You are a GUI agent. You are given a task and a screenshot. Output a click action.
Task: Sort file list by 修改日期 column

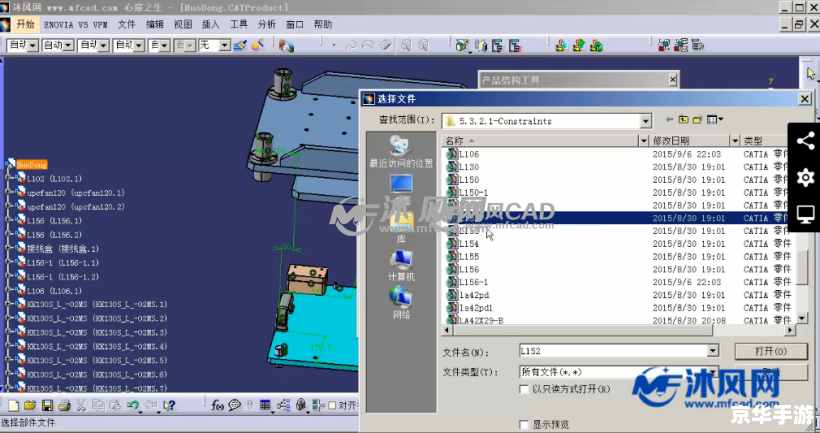(690, 141)
